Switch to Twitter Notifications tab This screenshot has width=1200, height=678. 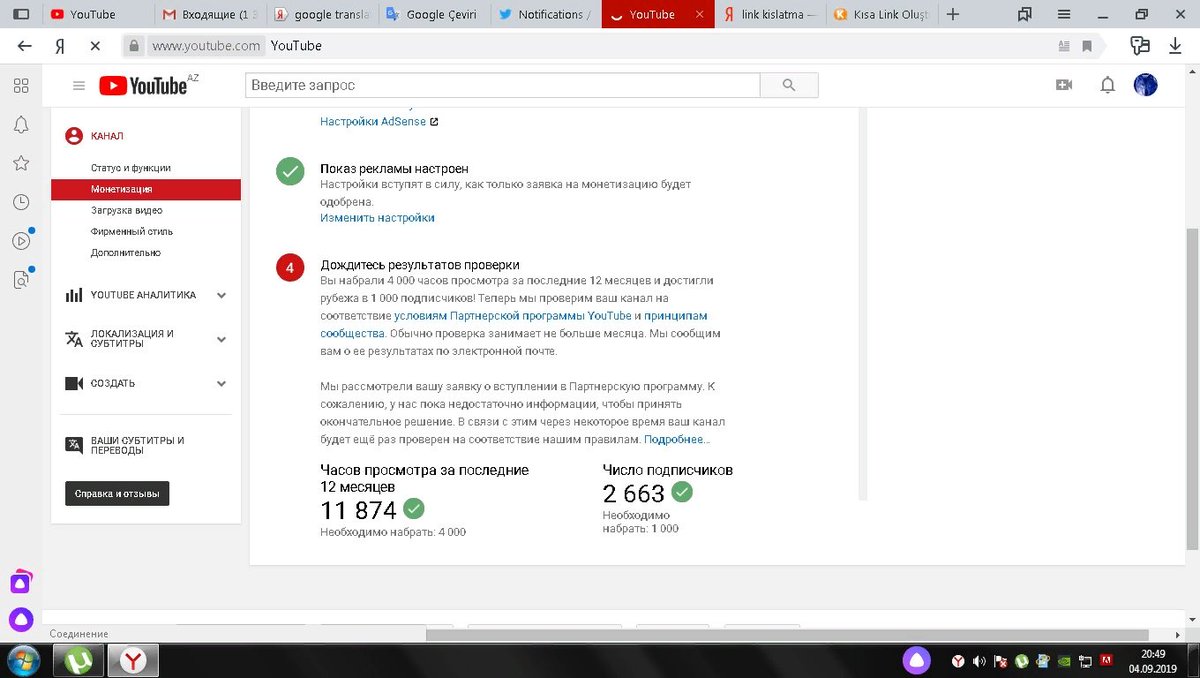tap(545, 14)
